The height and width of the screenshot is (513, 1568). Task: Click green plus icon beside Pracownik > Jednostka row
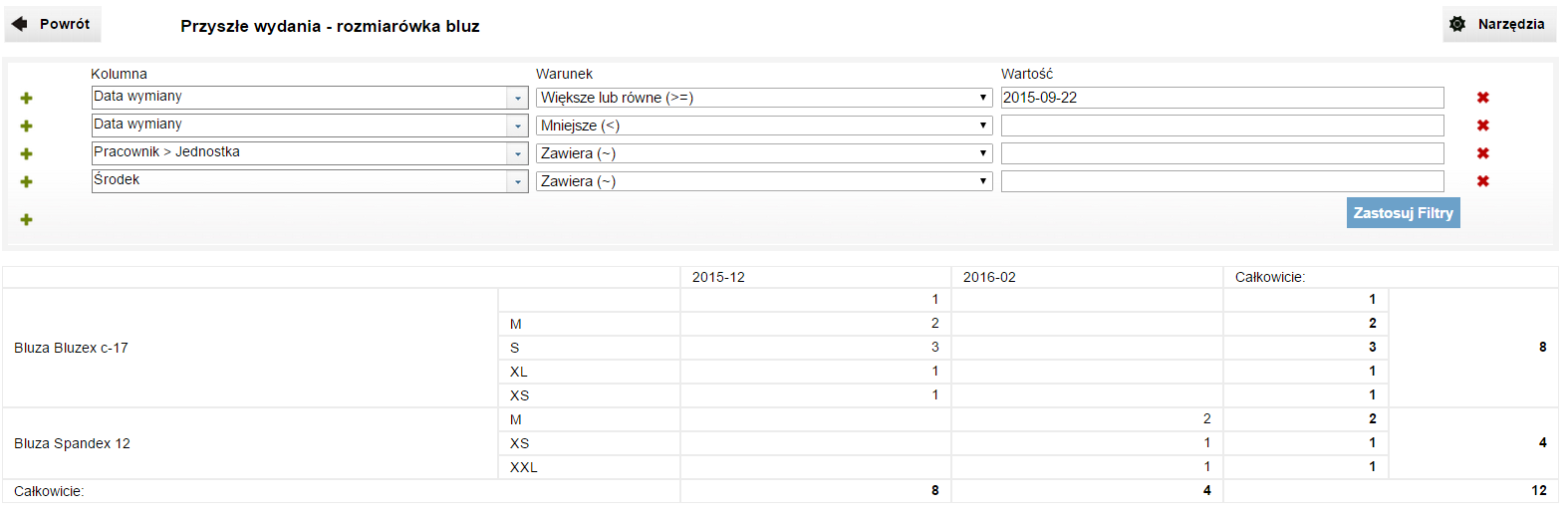pyautogui.click(x=26, y=153)
